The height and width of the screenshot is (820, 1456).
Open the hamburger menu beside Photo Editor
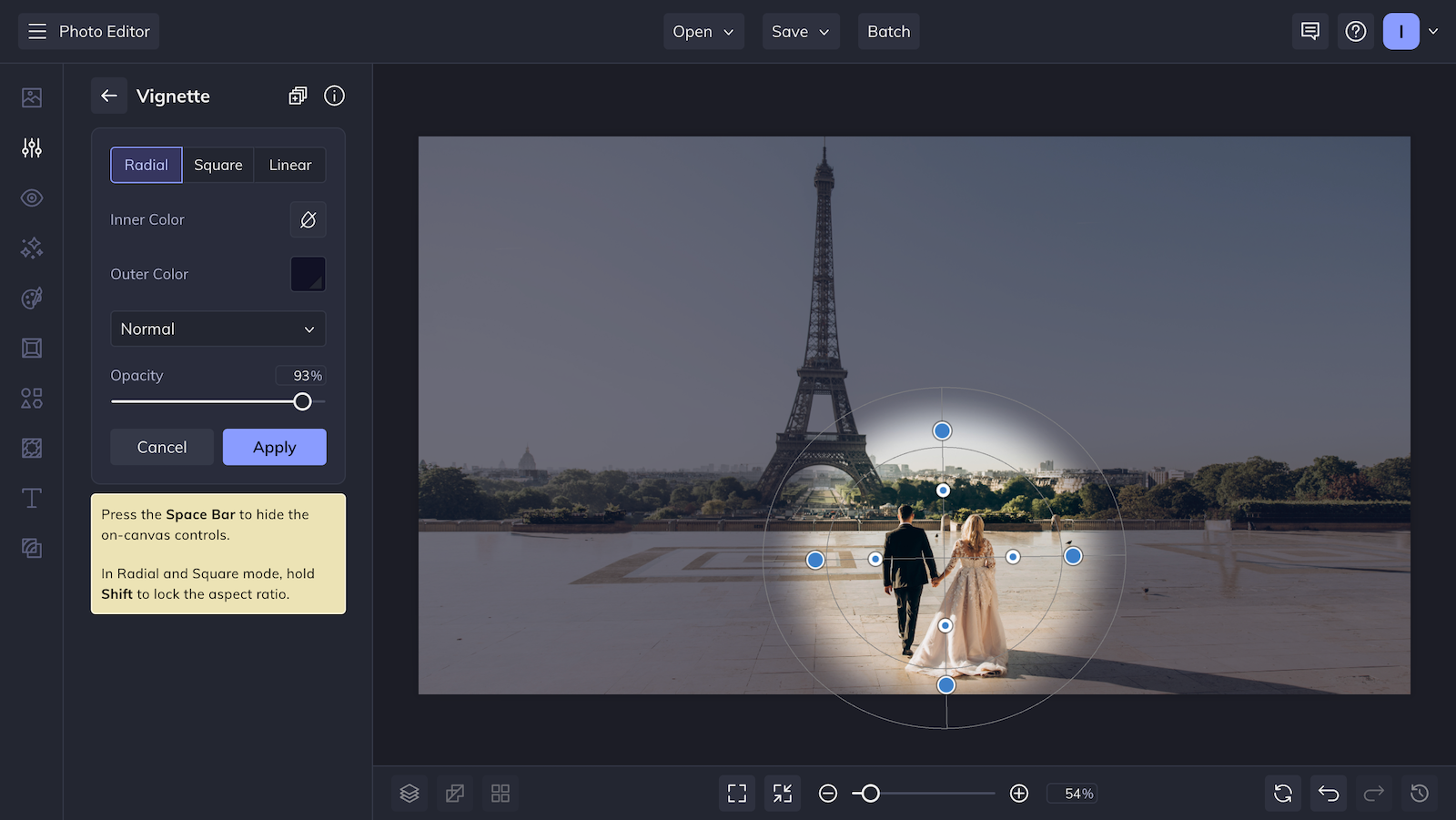tap(36, 31)
